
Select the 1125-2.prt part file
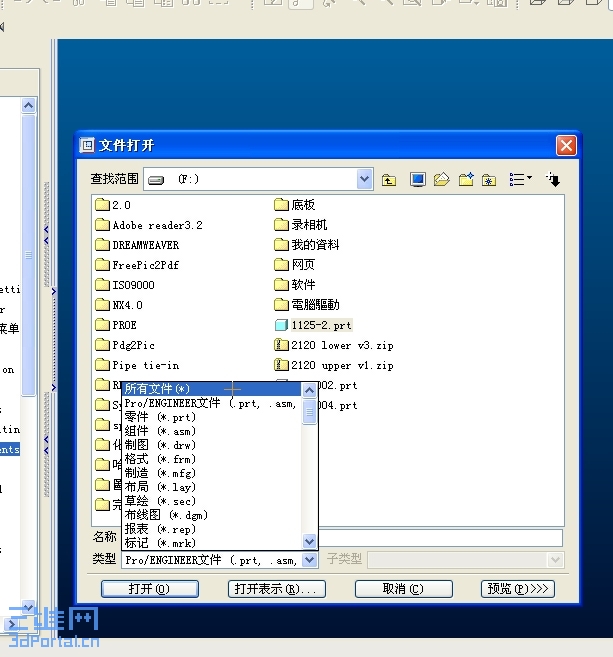[313, 325]
